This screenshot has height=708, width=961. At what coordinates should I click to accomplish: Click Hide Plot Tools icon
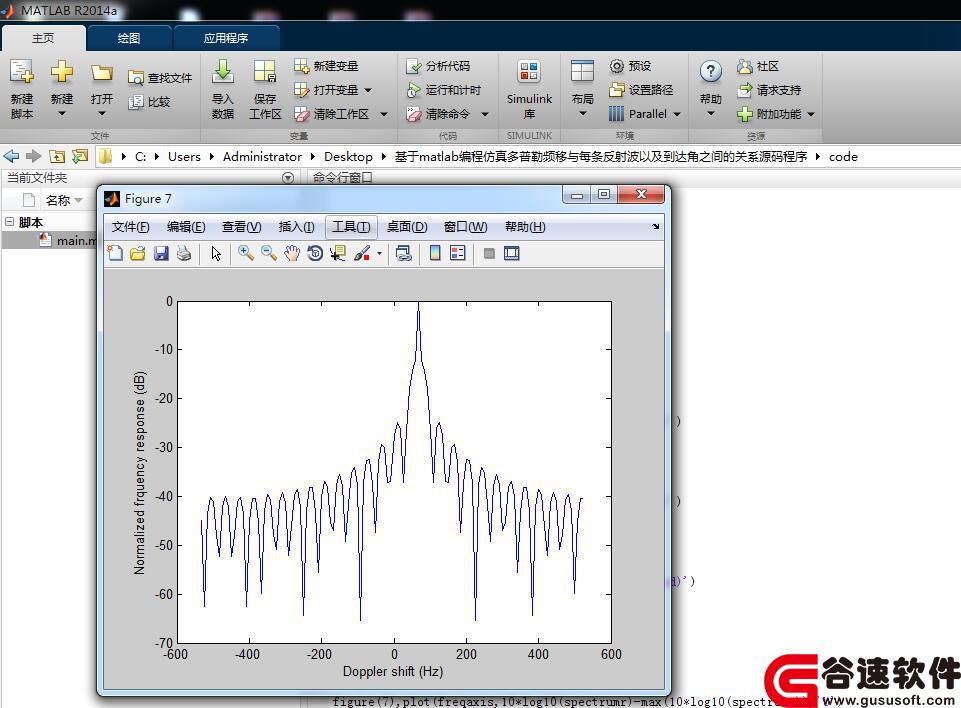pyautogui.click(x=489, y=253)
